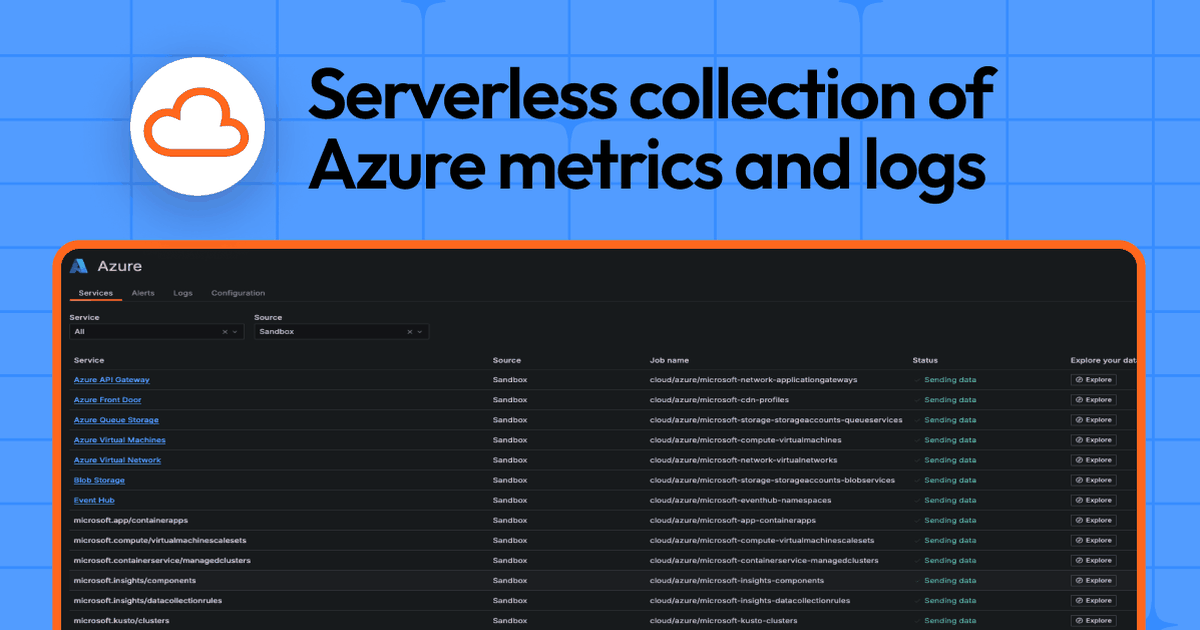
Task: Click Explore for Azure Virtual Network
Action: [1093, 460]
